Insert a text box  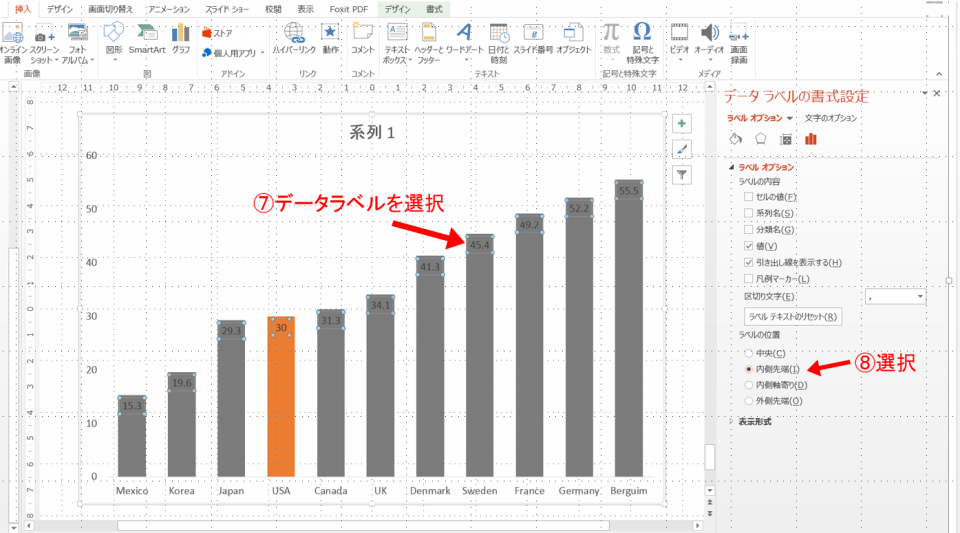(397, 43)
